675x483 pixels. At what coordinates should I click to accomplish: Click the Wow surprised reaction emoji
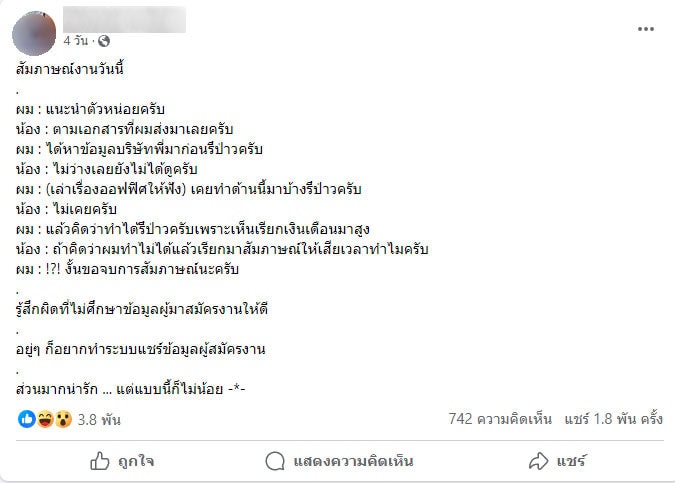pos(62,419)
